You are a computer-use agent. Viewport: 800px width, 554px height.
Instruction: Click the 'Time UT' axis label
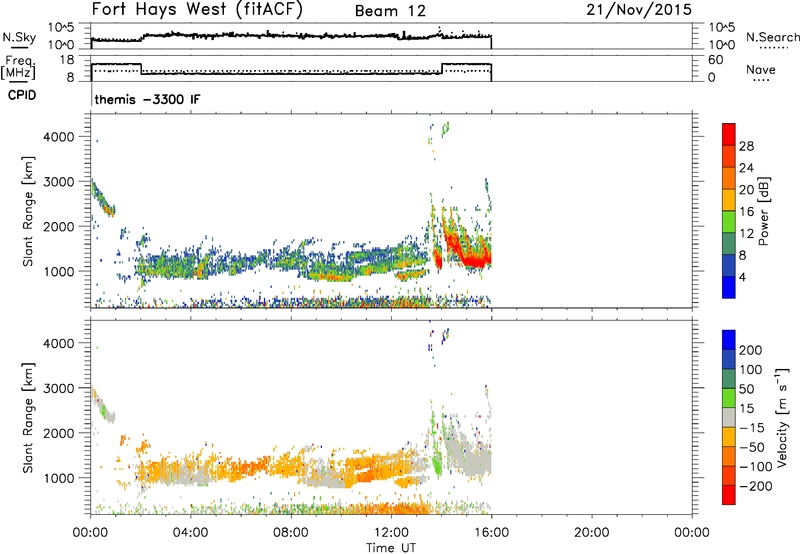(391, 548)
